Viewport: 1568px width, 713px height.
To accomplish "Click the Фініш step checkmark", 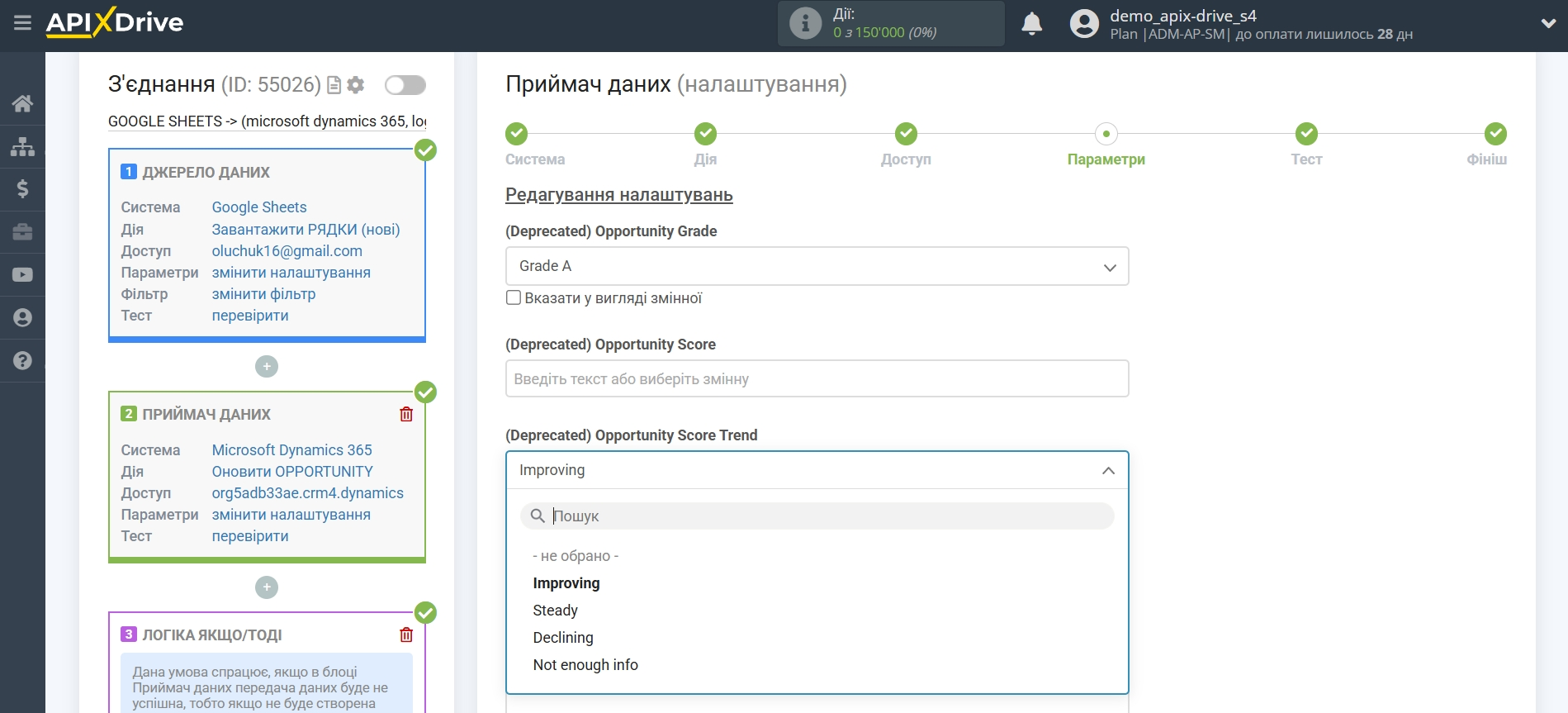I will point(1495,133).
